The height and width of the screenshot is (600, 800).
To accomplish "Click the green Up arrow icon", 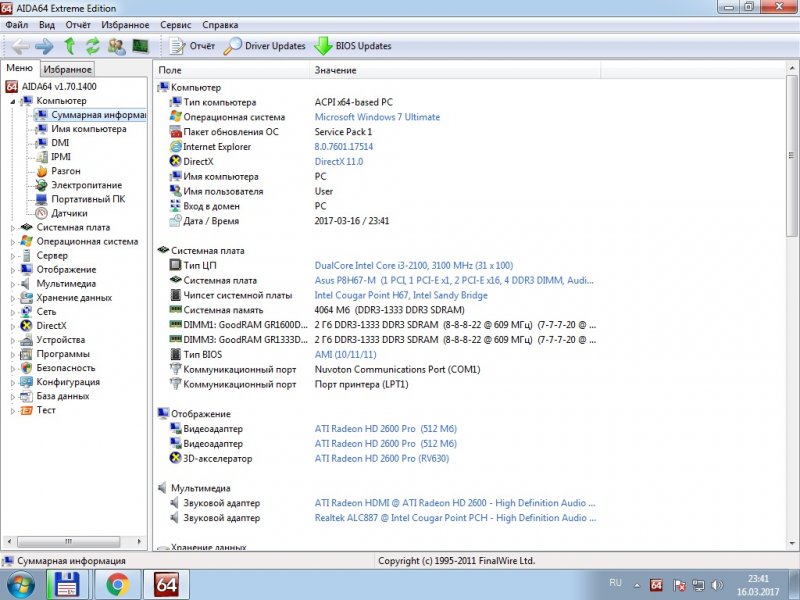I will tap(70, 46).
